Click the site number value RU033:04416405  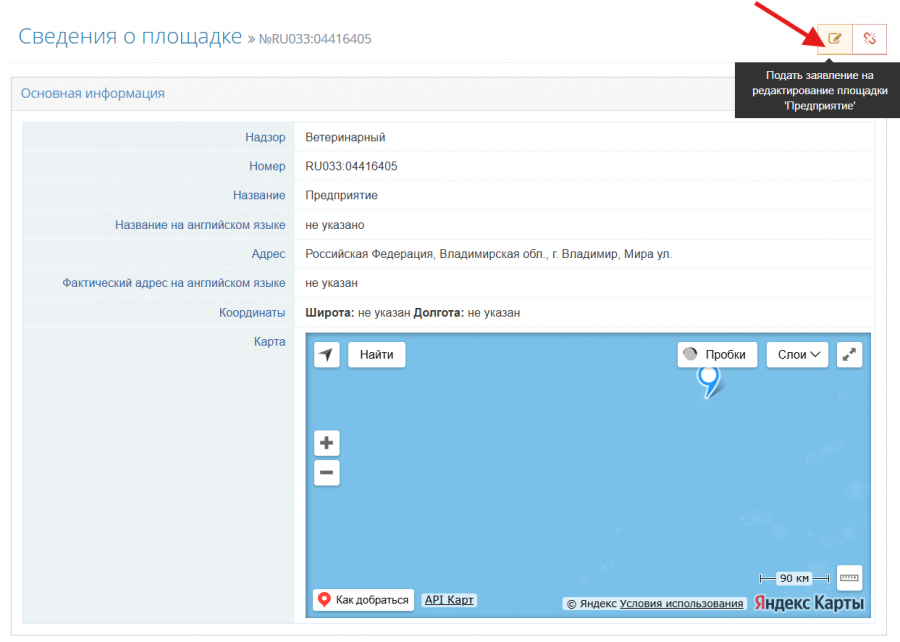pyautogui.click(x=351, y=166)
